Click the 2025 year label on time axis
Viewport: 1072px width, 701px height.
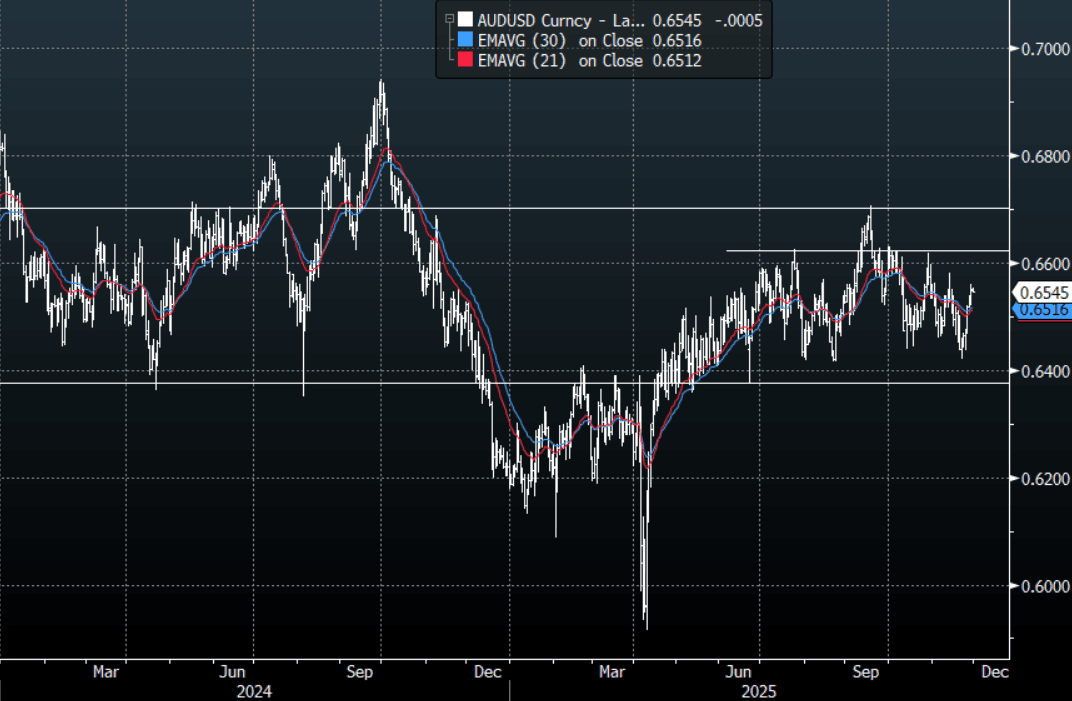760,691
